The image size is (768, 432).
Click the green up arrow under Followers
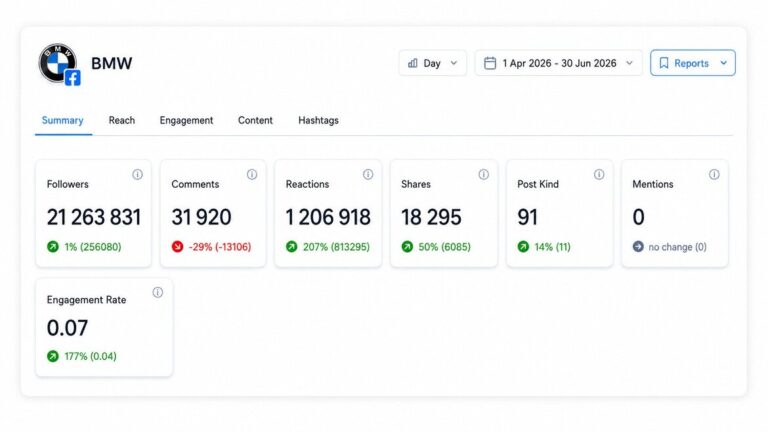click(x=53, y=247)
